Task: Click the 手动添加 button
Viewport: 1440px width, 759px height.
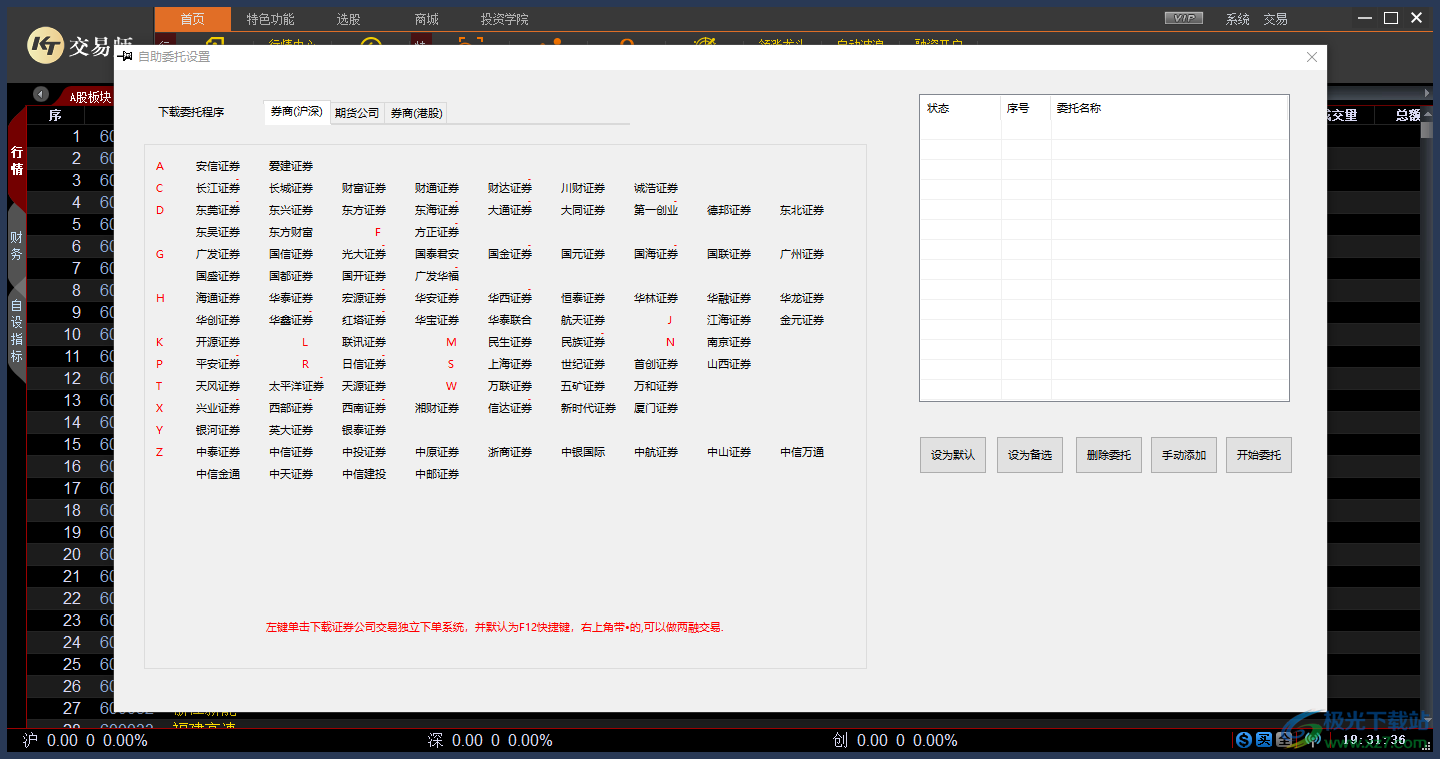Action: pos(1184,455)
